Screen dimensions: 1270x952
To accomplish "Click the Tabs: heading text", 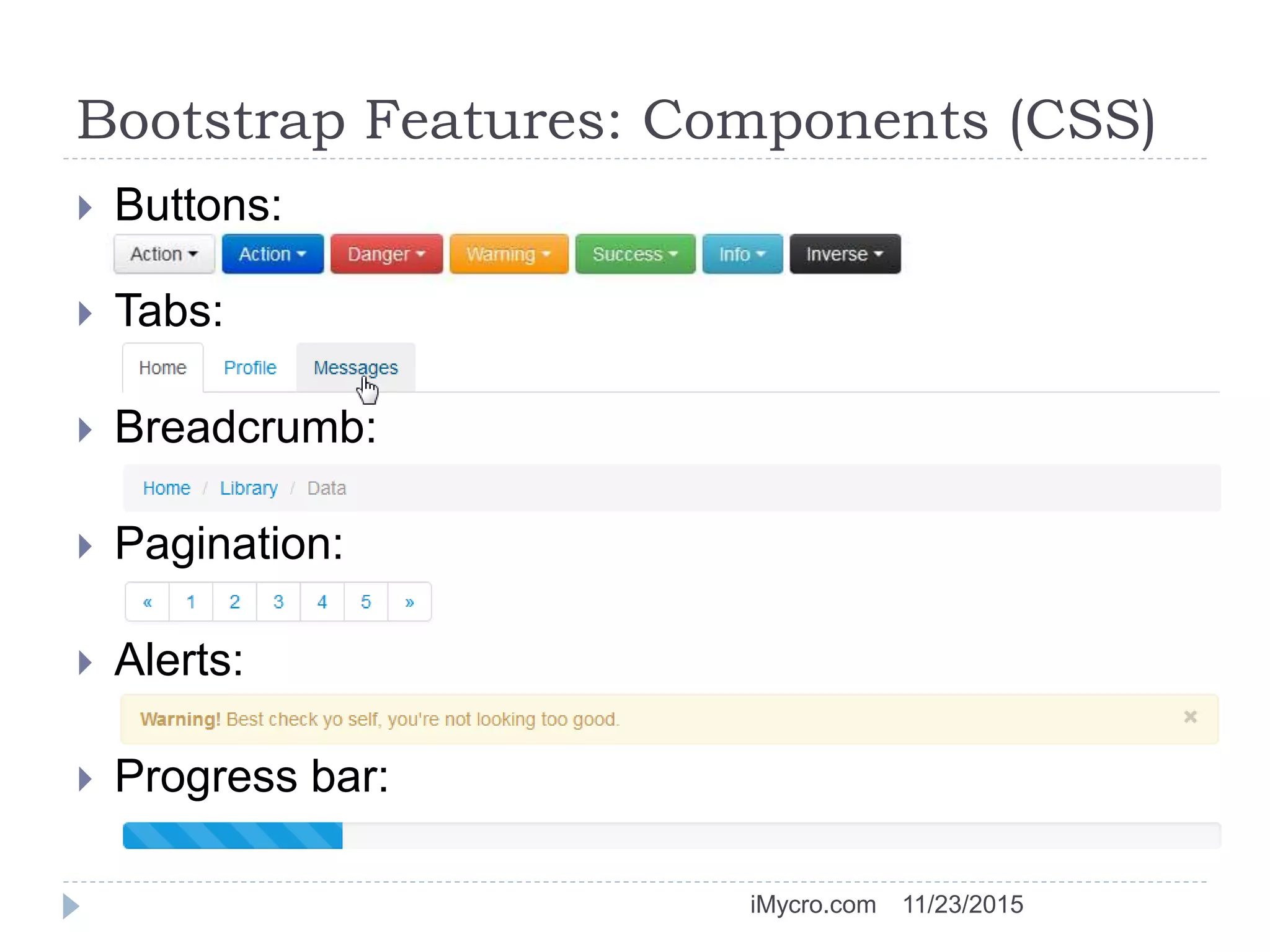I will click(x=169, y=311).
